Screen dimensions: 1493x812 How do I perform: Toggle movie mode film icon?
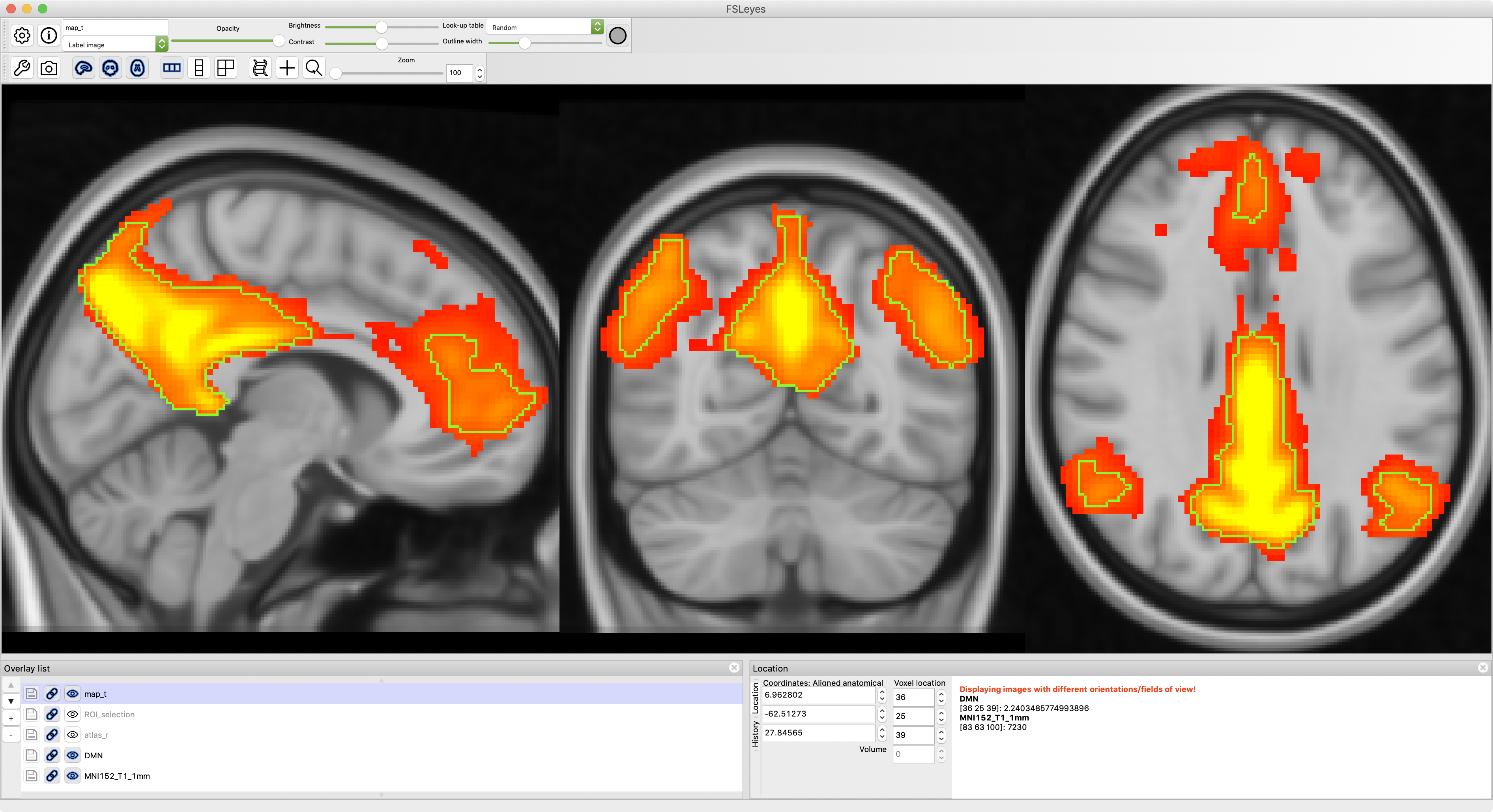(260, 68)
